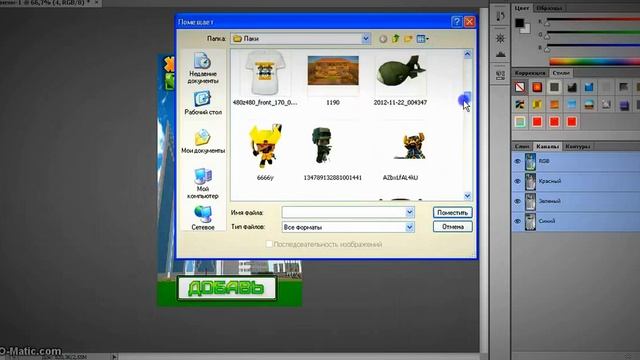Switch to the Коррекция tab
This screenshot has height=360, width=640.
click(x=530, y=73)
